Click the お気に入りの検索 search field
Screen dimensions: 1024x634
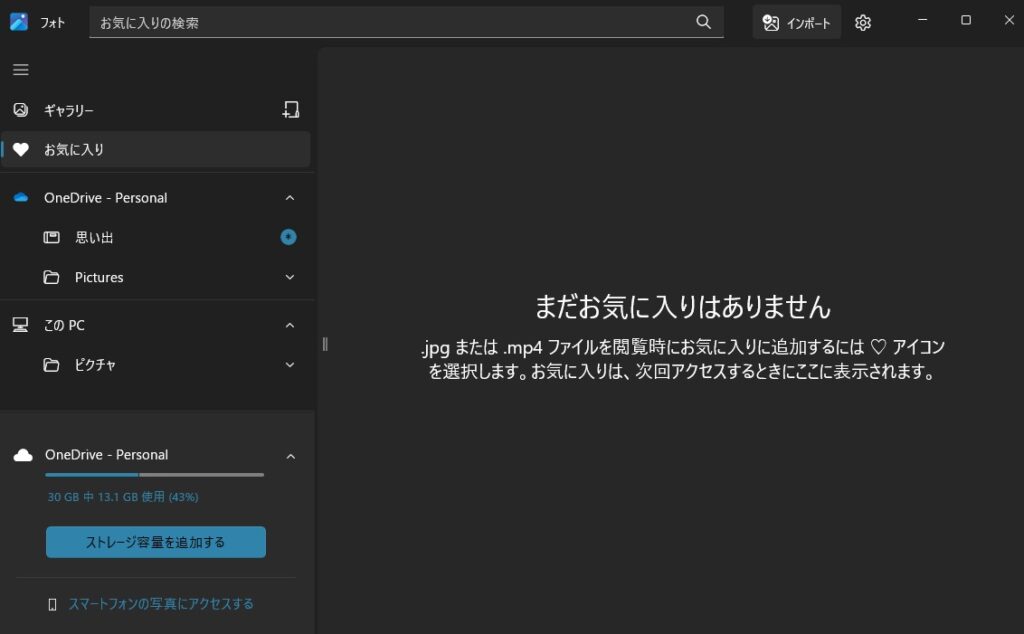[390, 22]
